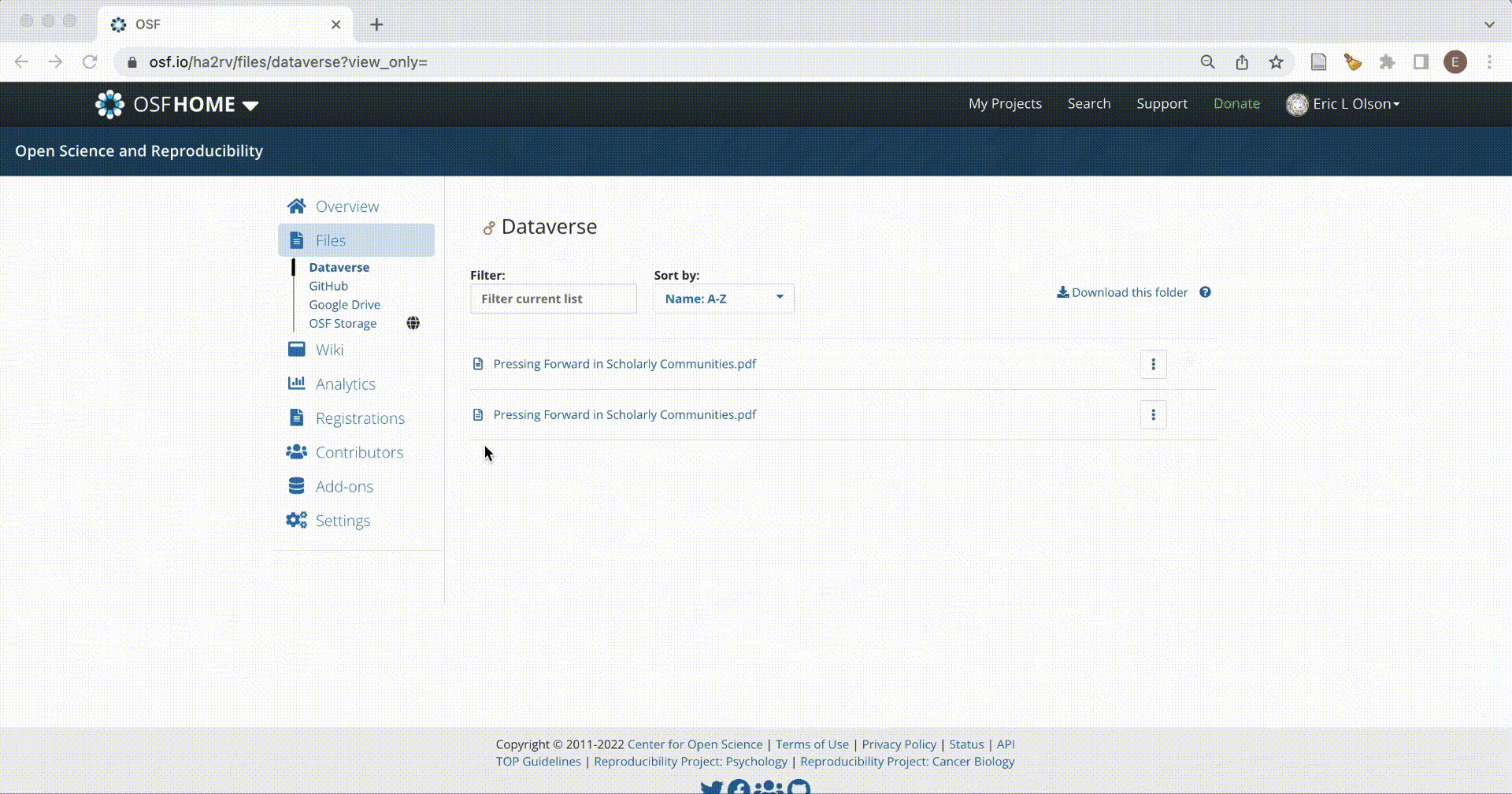1512x794 pixels.
Task: Click Download this folder
Action: point(1122,292)
